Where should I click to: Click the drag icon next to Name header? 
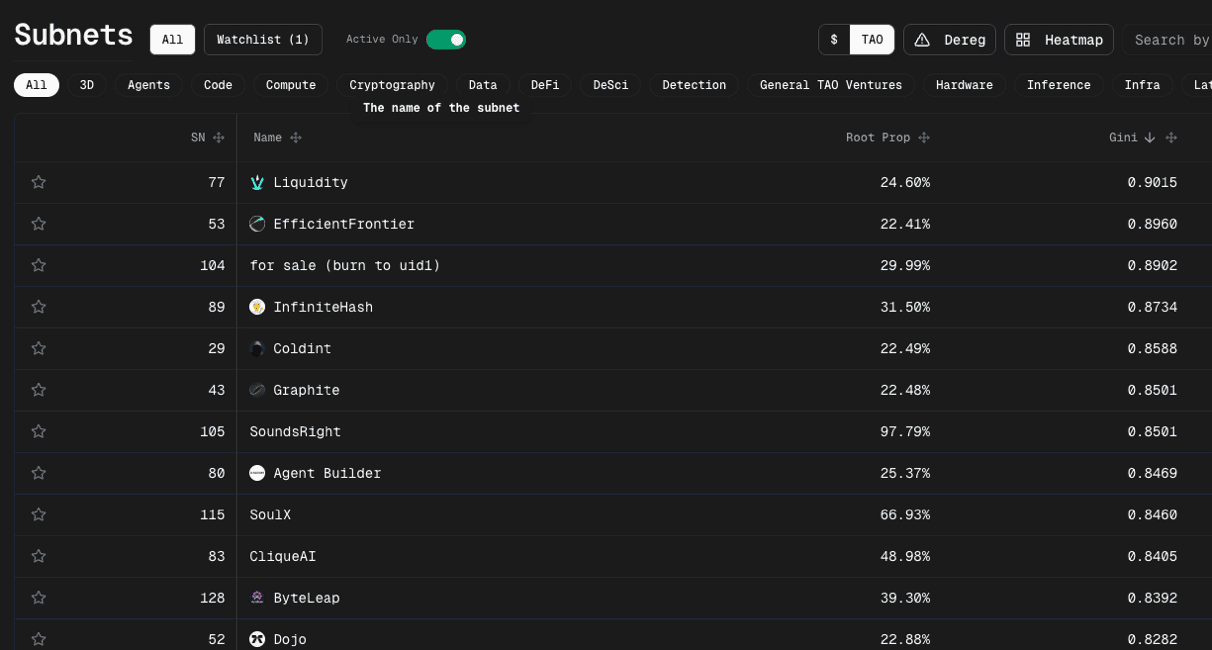pos(296,138)
